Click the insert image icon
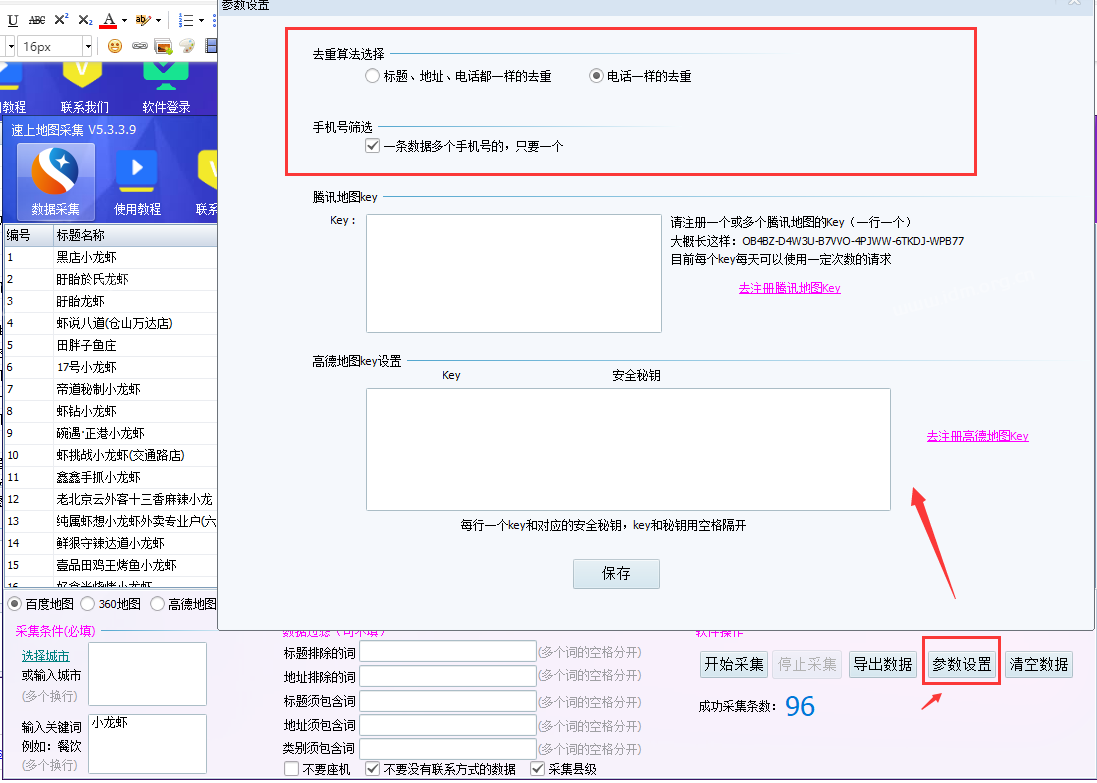 click(163, 46)
